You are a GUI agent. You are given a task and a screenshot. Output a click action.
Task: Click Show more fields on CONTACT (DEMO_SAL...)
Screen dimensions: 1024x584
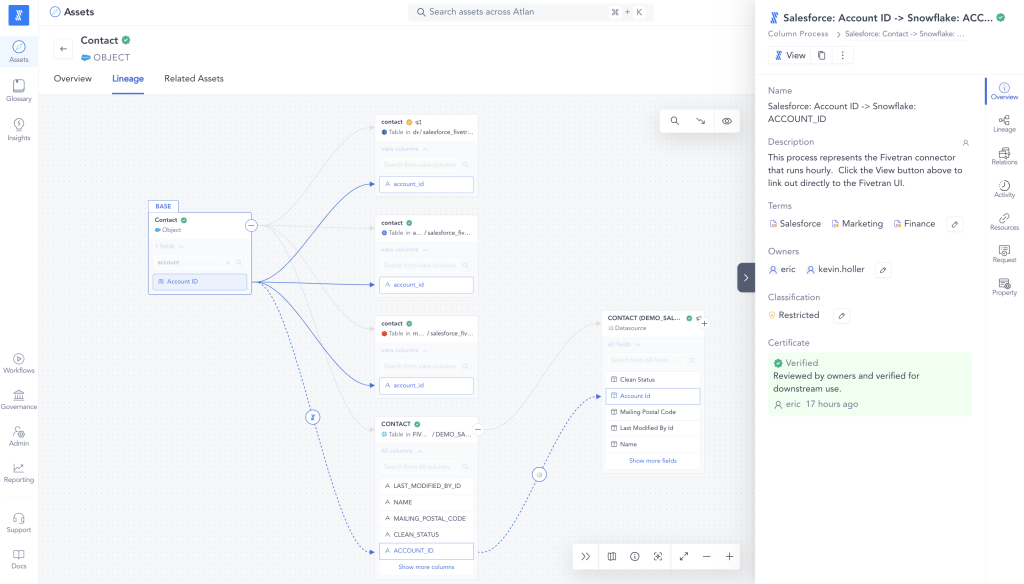tap(653, 460)
